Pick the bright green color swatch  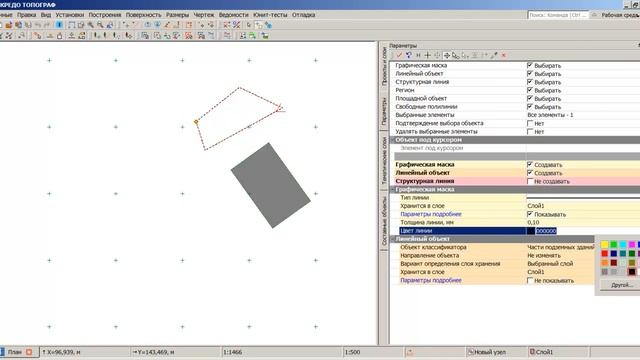(x=613, y=244)
